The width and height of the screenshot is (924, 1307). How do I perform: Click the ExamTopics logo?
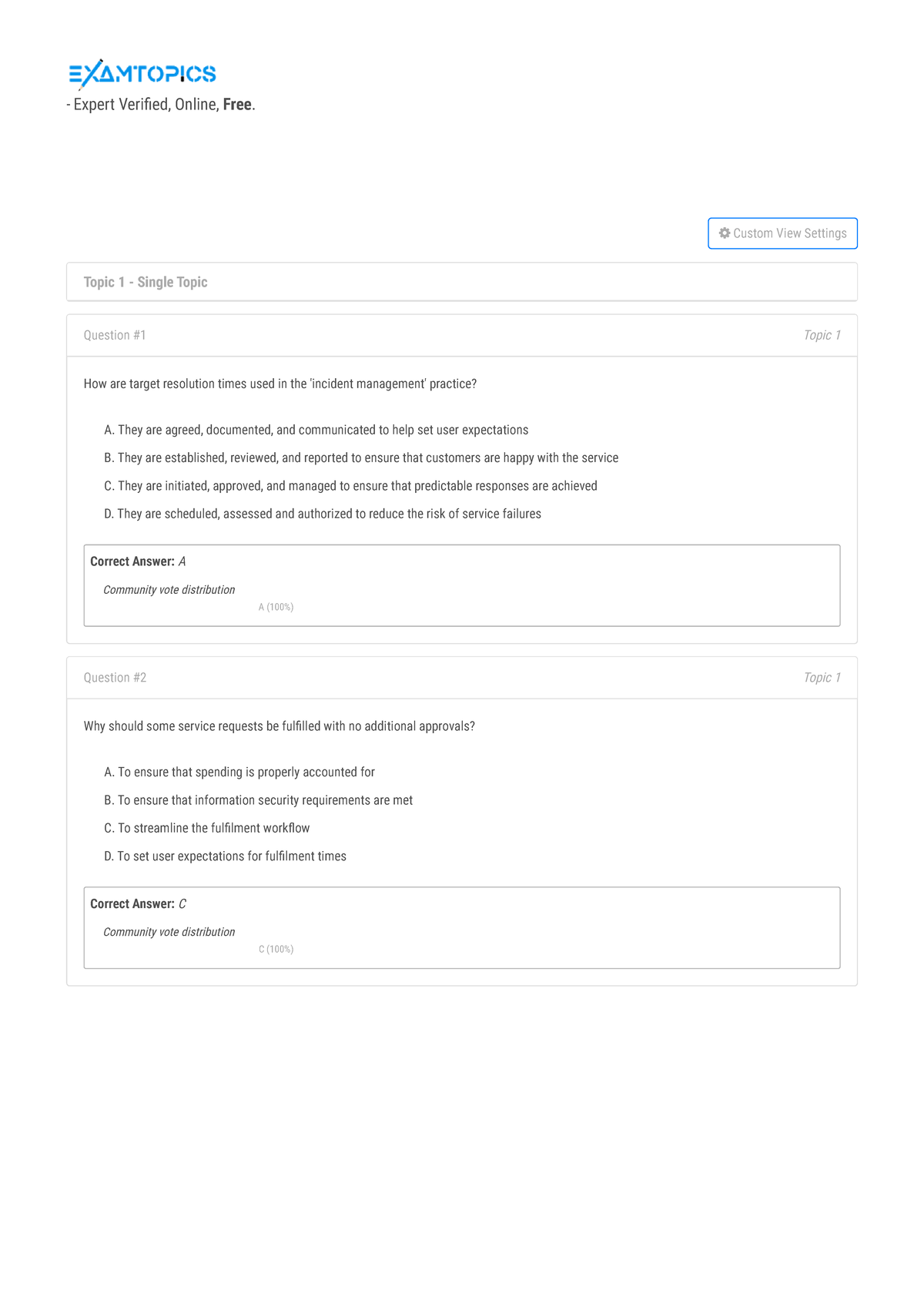(x=142, y=74)
